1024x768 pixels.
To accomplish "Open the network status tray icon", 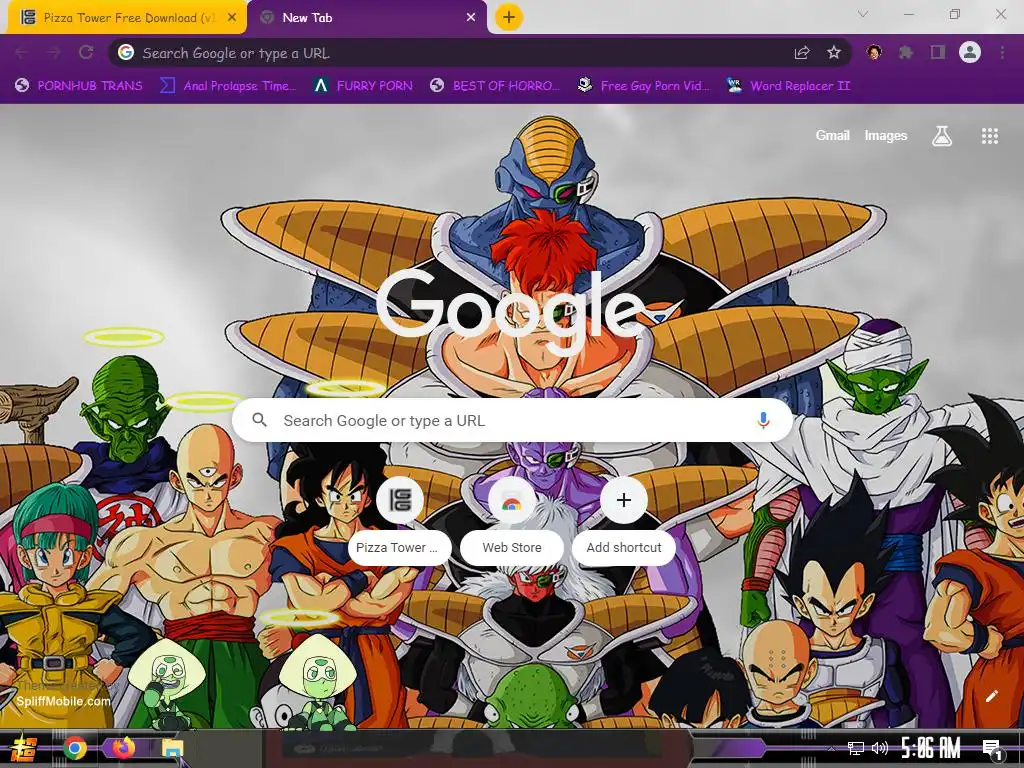I will tap(856, 748).
